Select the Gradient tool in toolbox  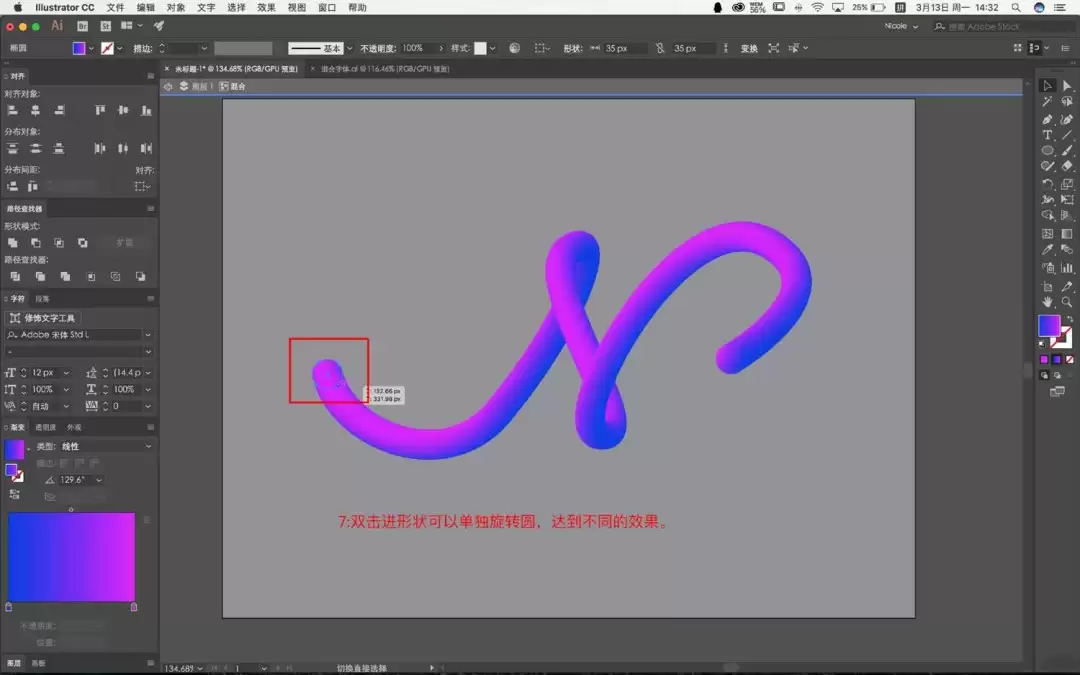[x=1067, y=233]
